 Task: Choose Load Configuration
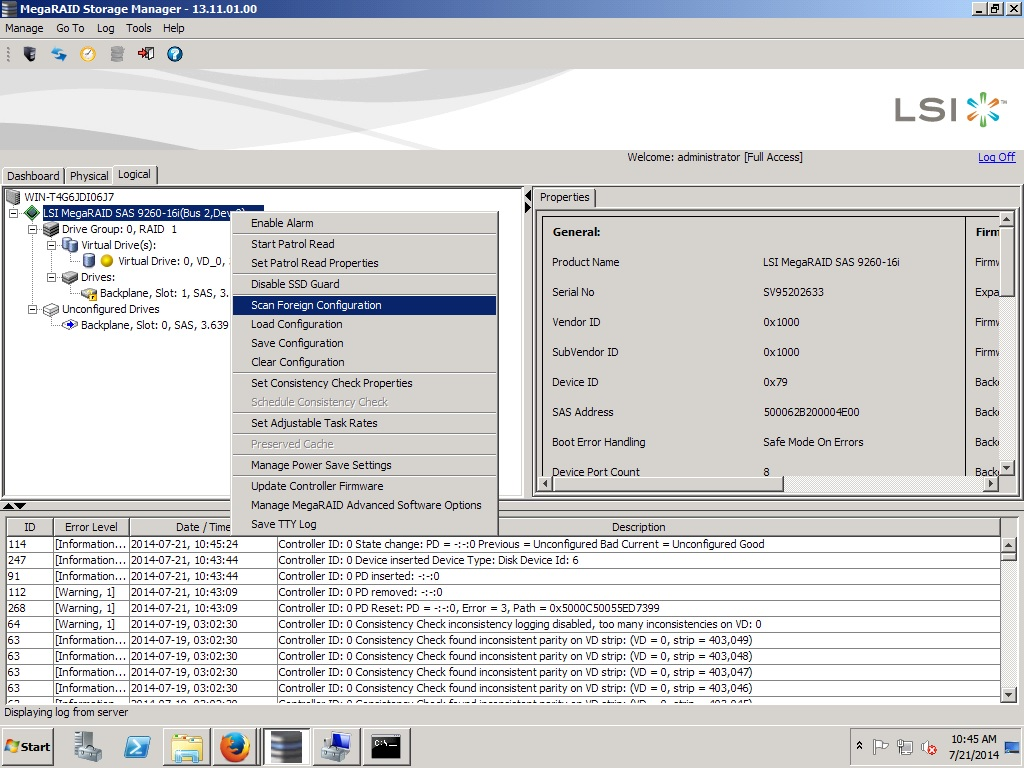click(364, 324)
